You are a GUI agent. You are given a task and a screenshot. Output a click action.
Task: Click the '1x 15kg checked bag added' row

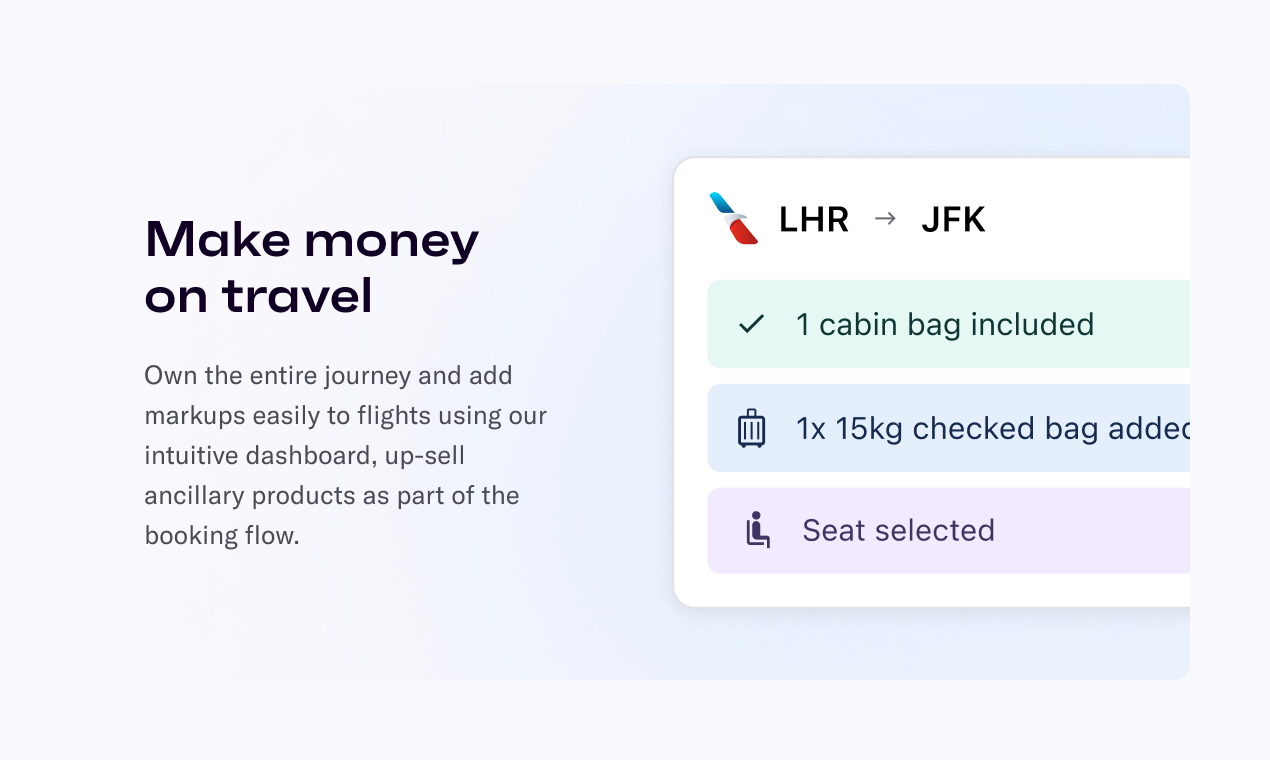(948, 428)
